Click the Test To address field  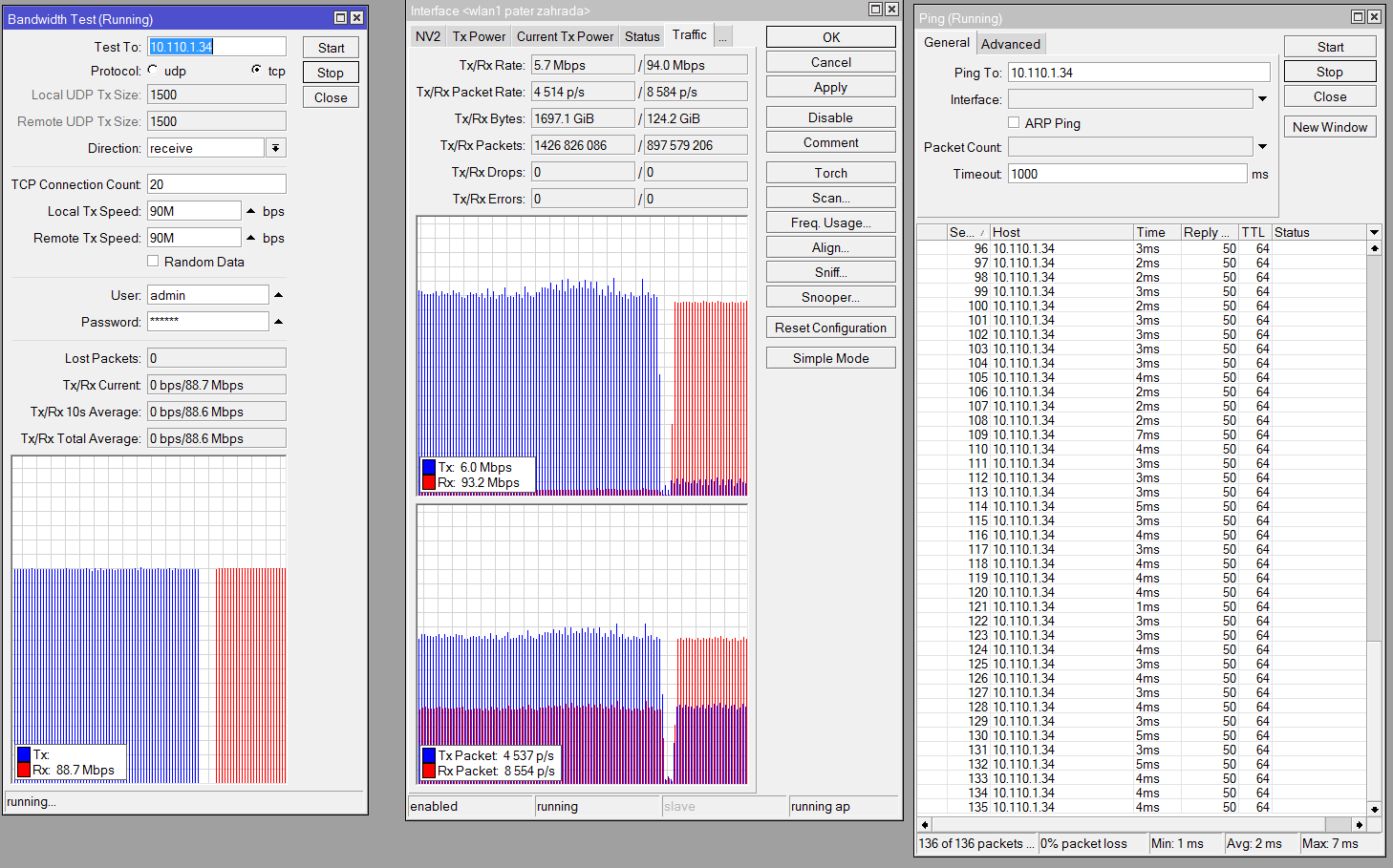[217, 47]
